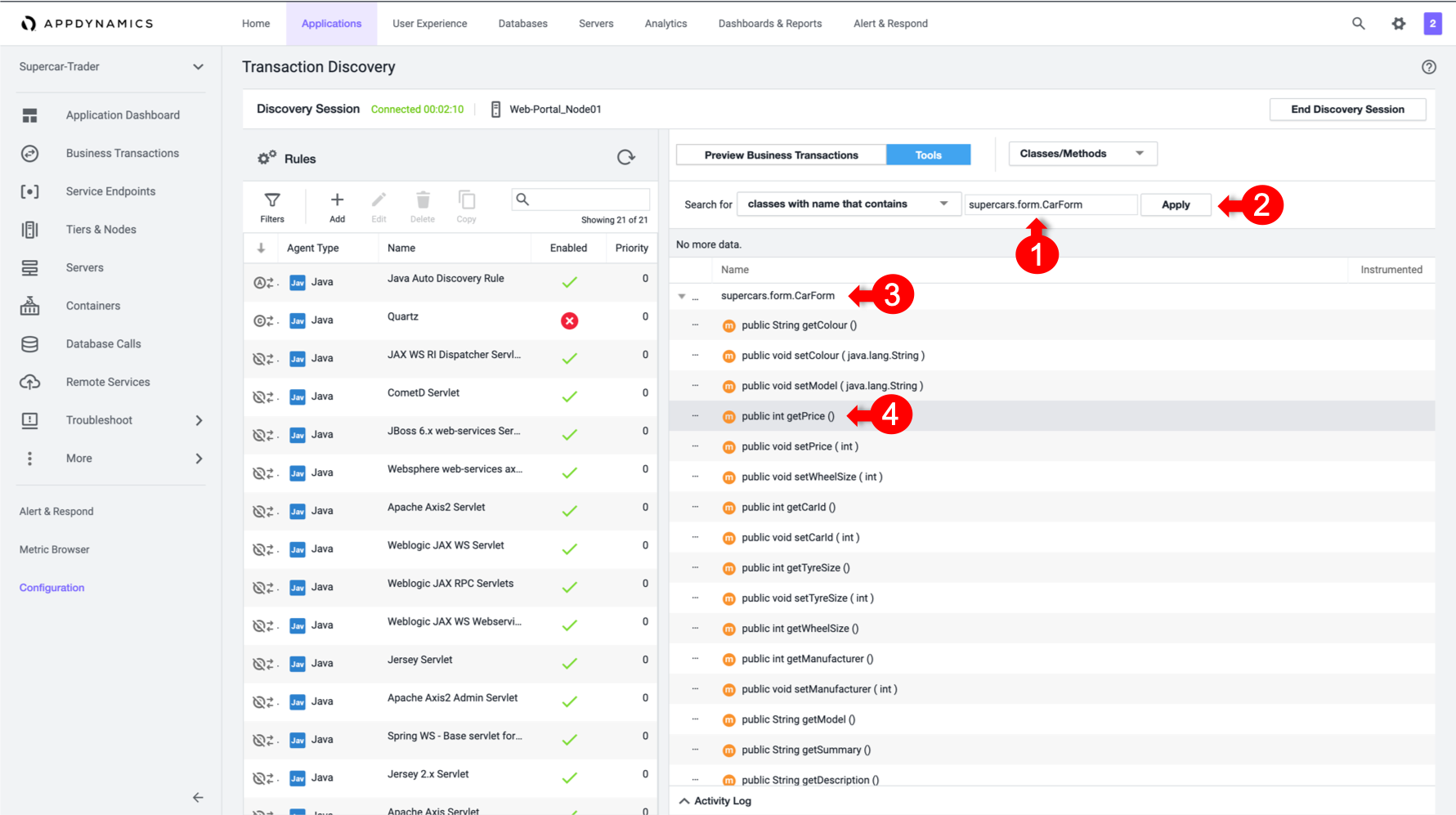
Task: Click the Rules search box
Action: pyautogui.click(x=580, y=199)
